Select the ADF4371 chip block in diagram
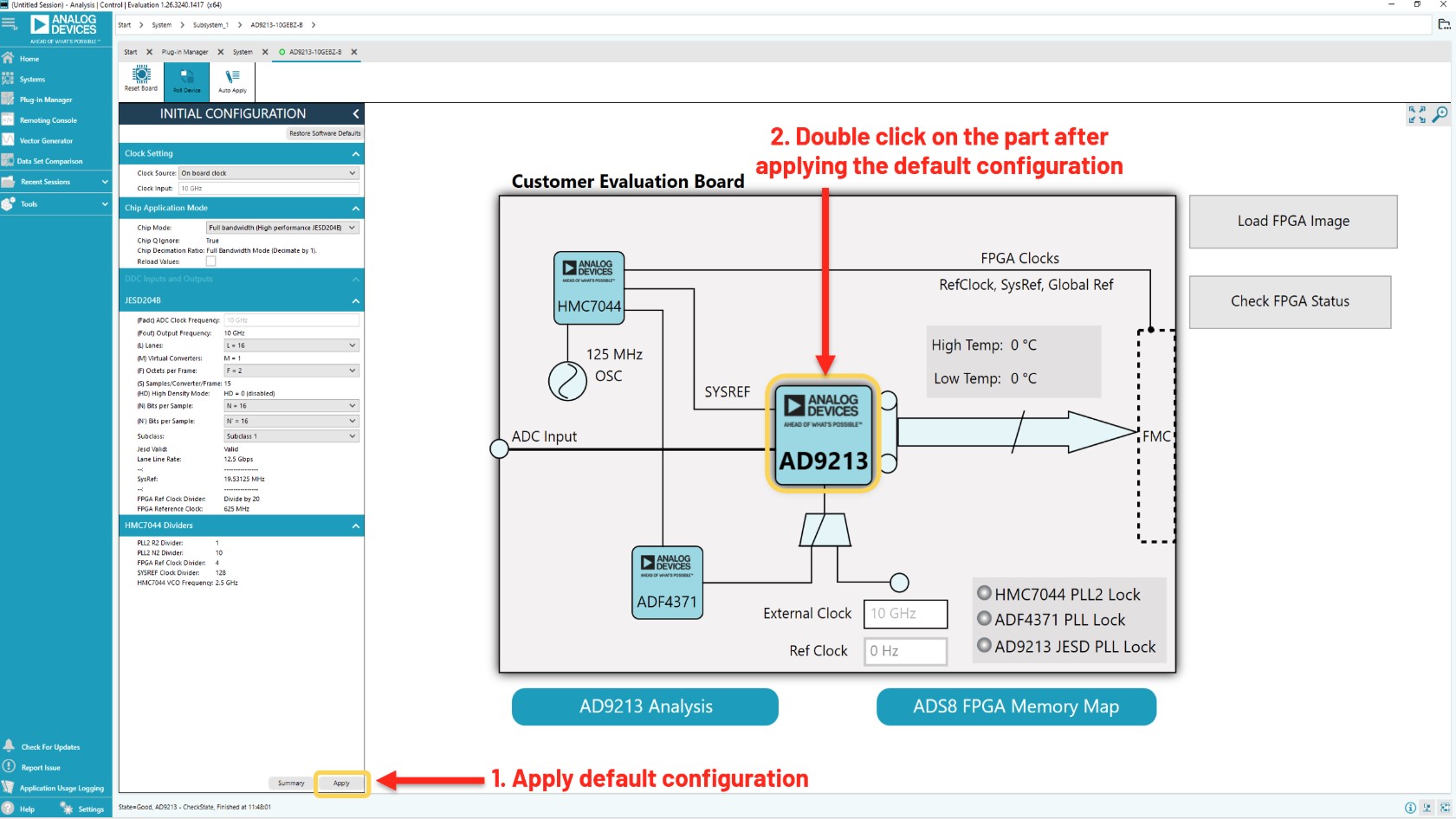Screen dimensions: 1456x819 coord(667,583)
